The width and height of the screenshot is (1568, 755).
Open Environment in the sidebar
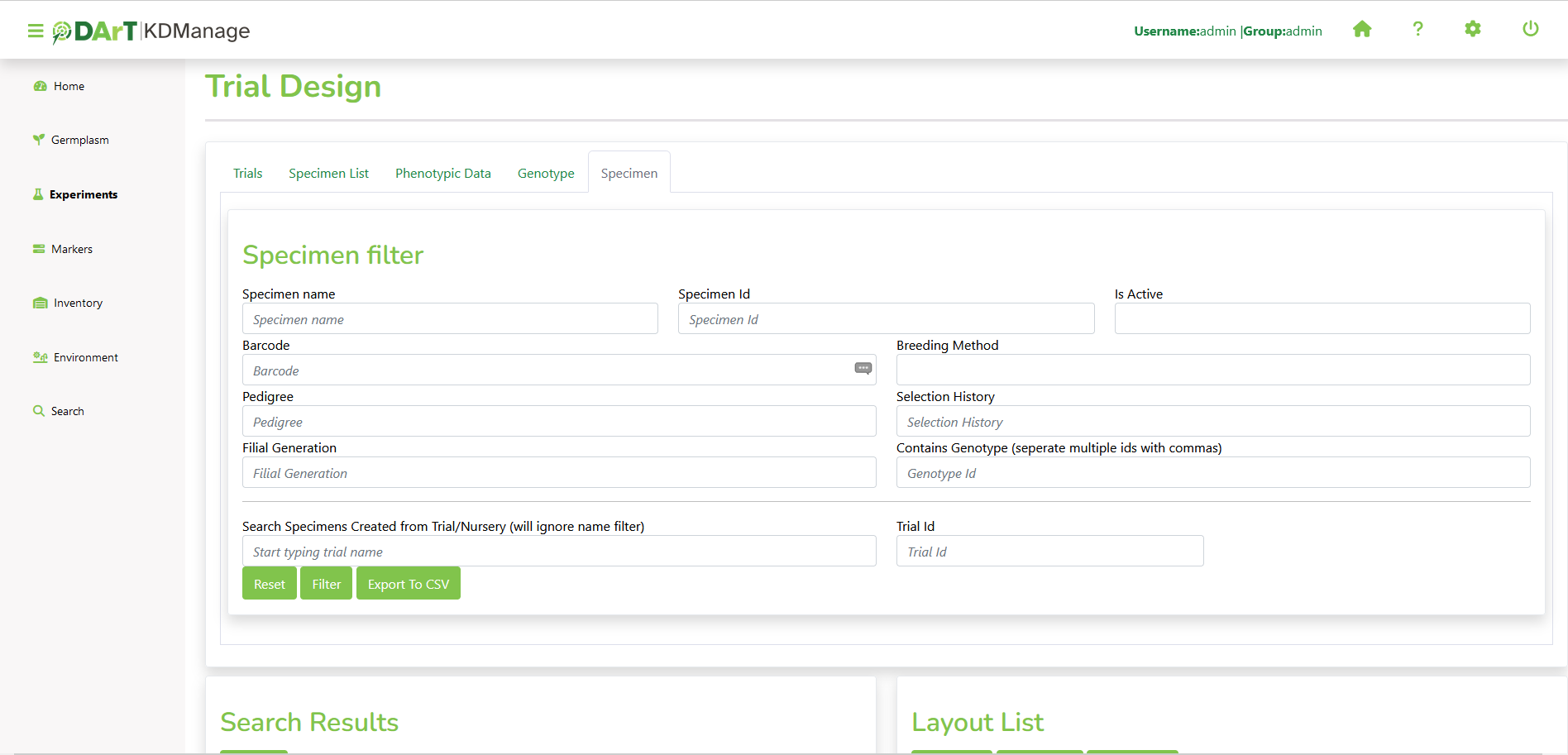(x=85, y=358)
